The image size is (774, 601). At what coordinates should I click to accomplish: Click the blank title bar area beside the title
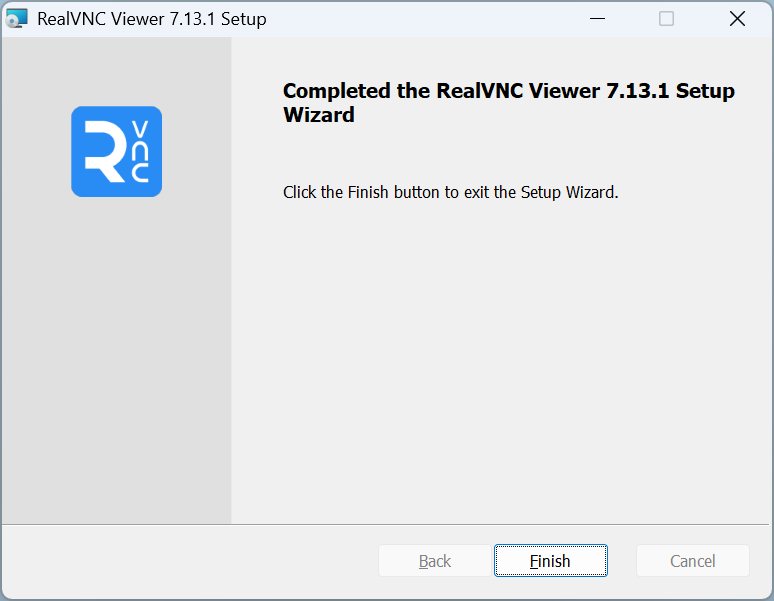[420, 19]
